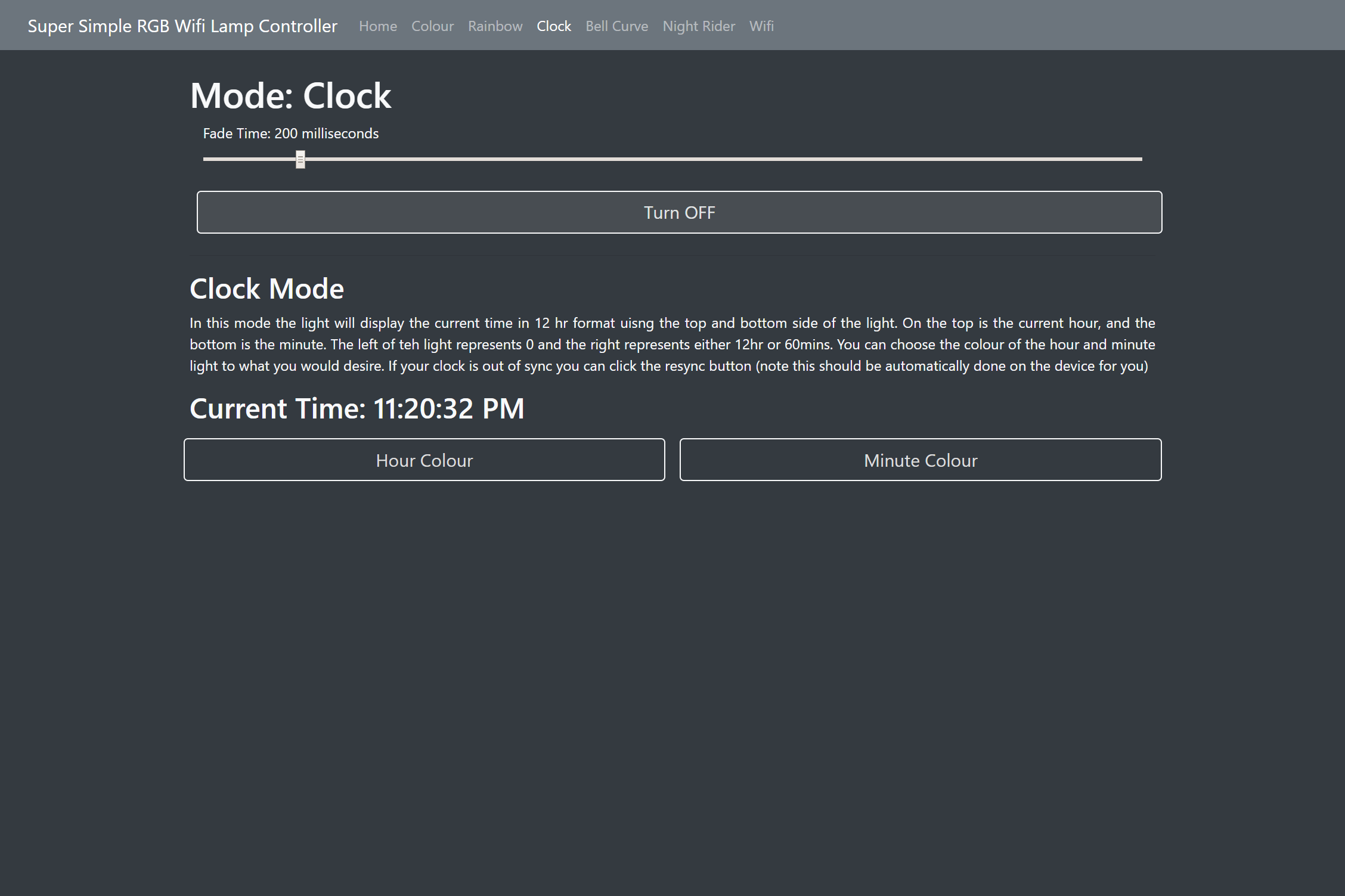Open the Wifi settings page
1345x896 pixels.
[x=761, y=26]
